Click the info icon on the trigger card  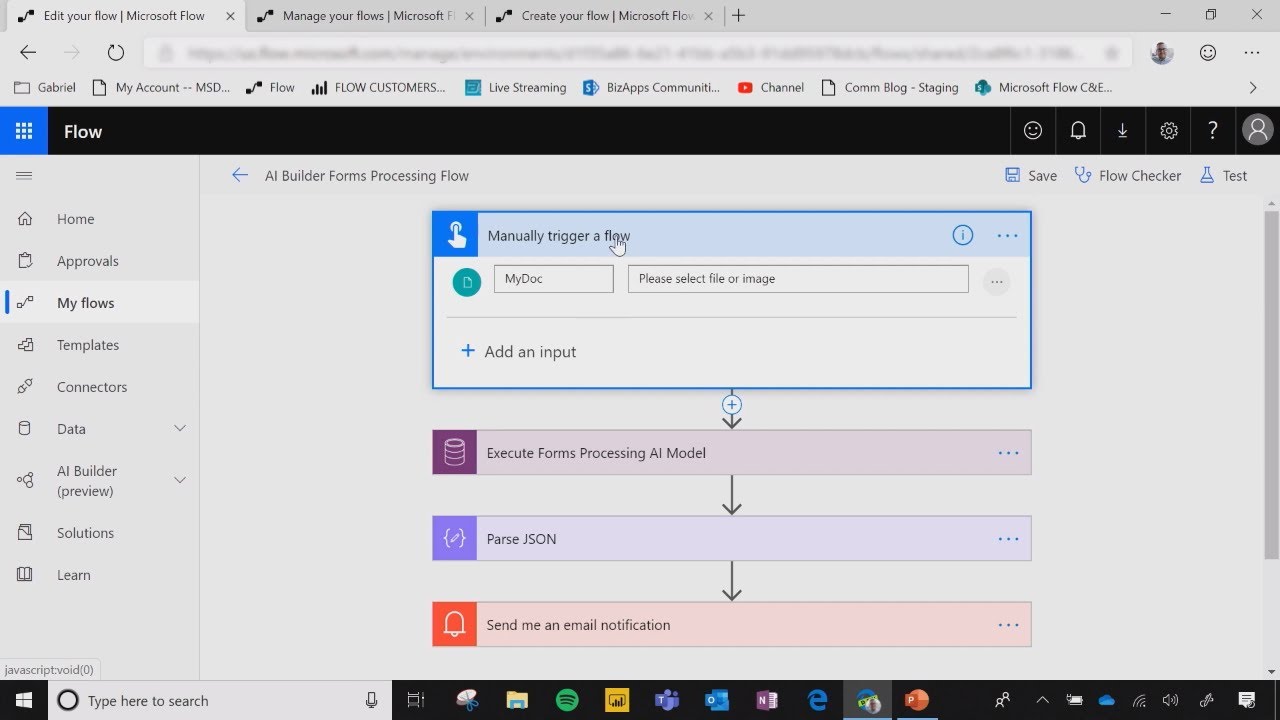pos(962,235)
